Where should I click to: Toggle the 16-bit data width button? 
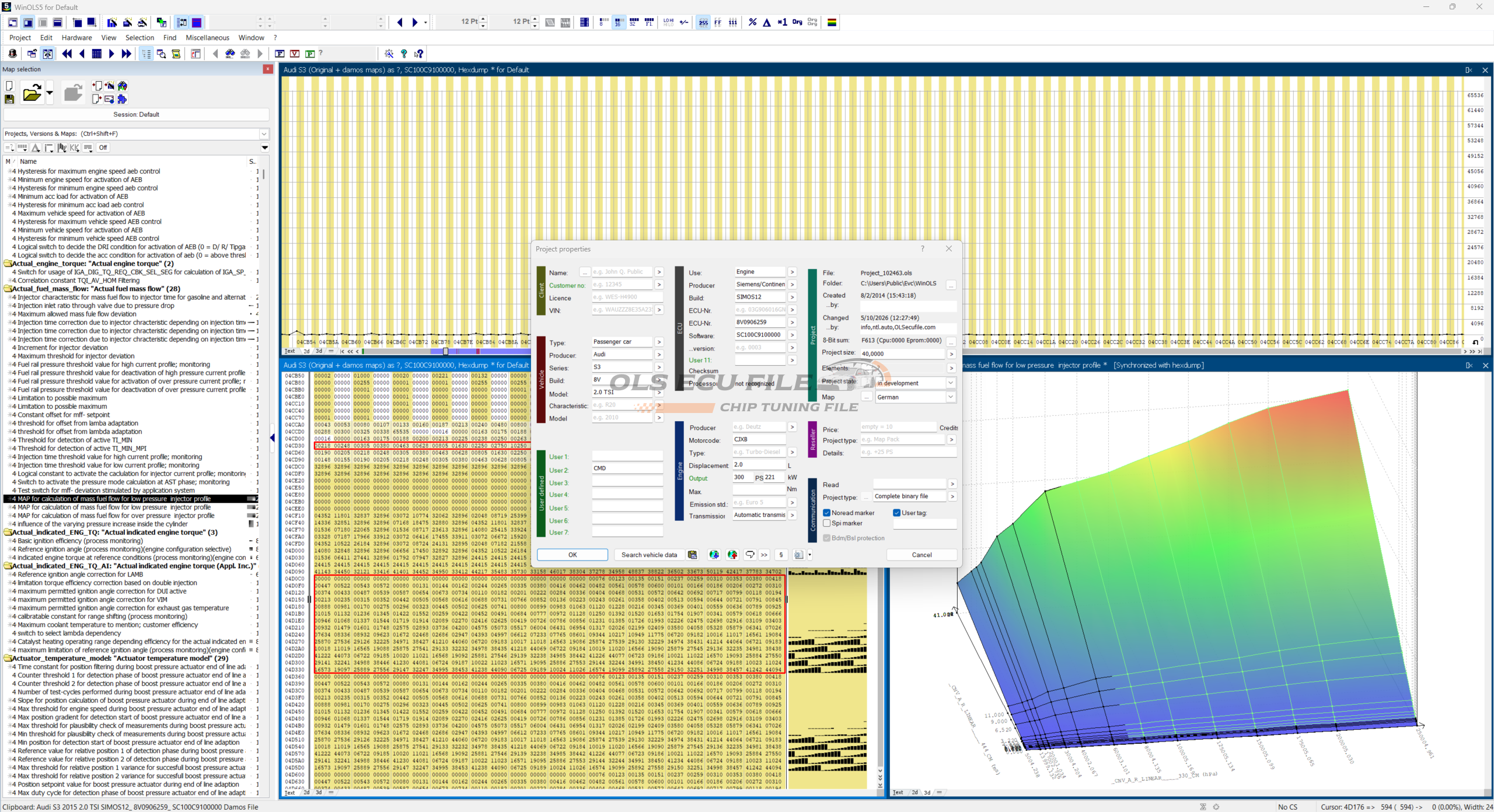coord(618,22)
